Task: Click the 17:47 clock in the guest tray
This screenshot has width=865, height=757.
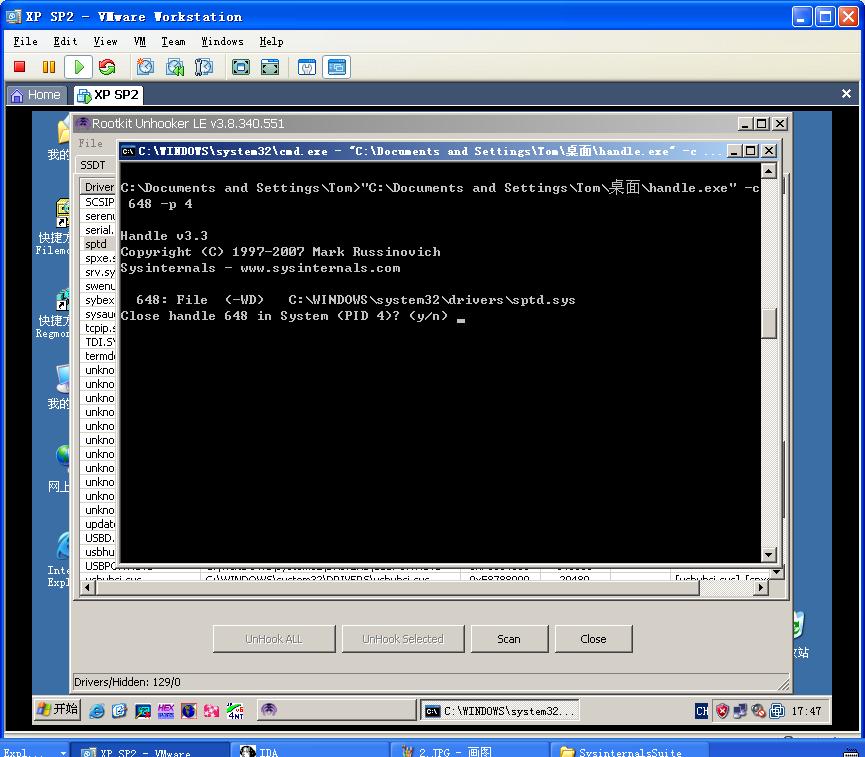Action: [806, 711]
